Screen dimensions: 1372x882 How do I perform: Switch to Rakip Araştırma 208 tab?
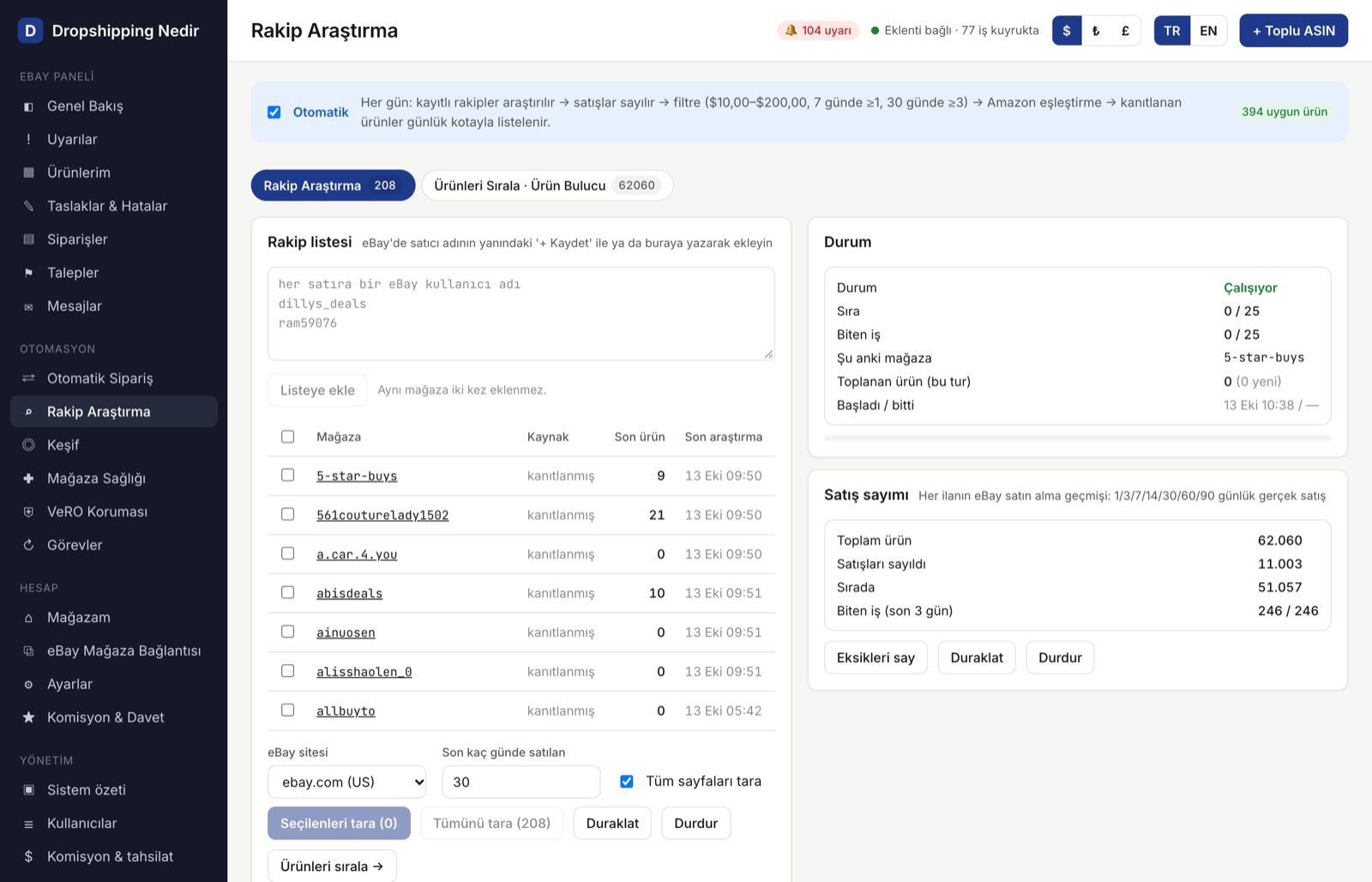(333, 185)
